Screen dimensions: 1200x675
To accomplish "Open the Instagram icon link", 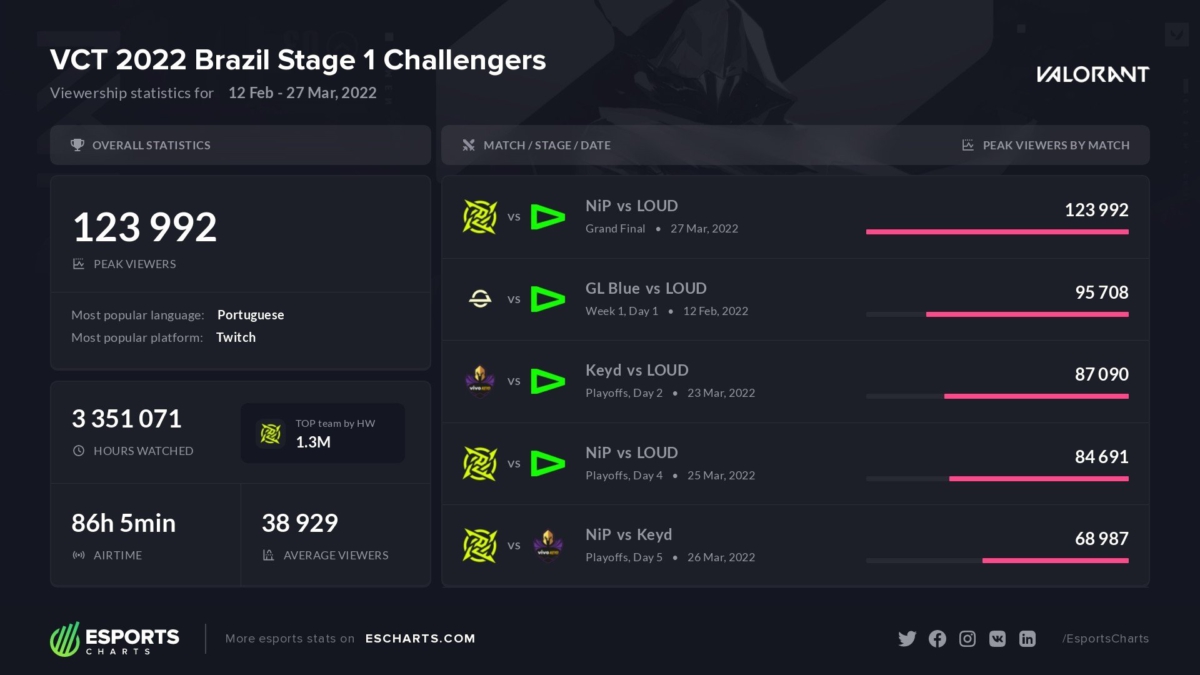I will point(967,639).
